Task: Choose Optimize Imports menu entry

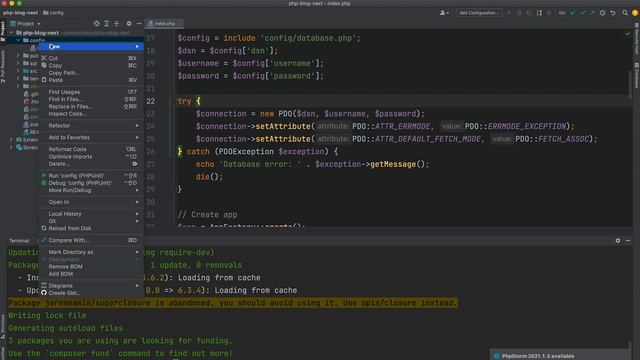Action: 91,156
